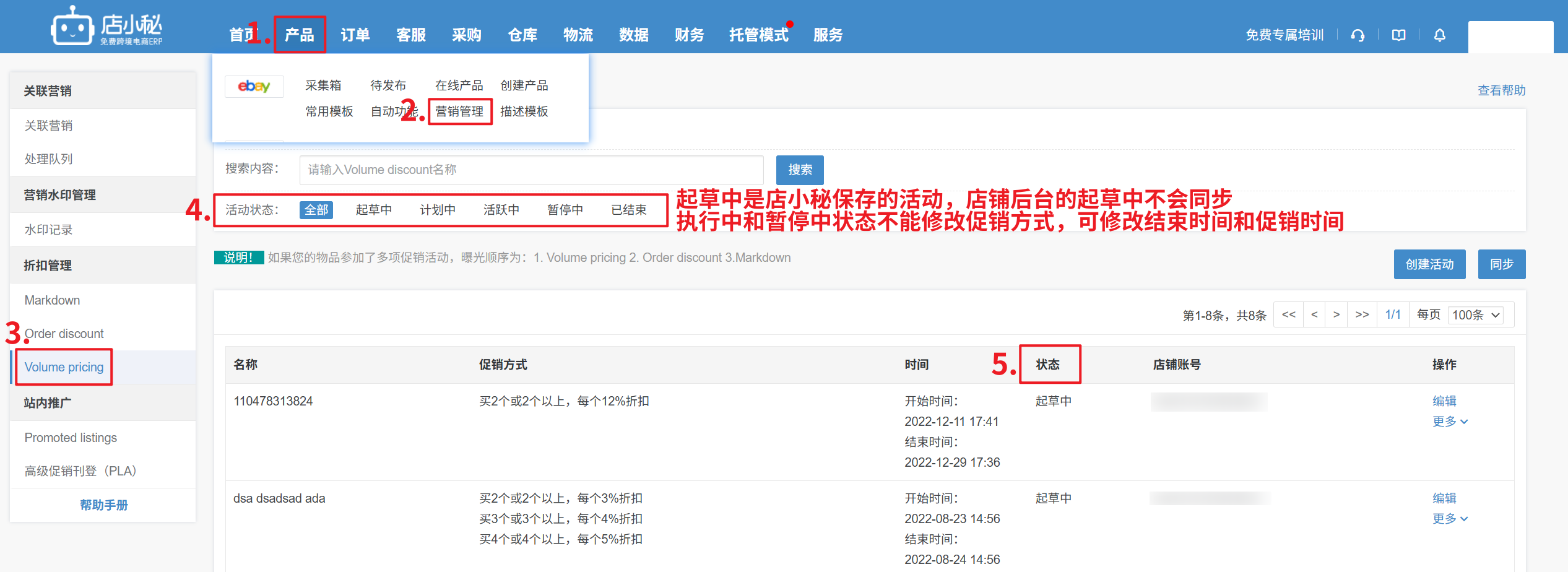The image size is (1568, 572).
Task: Open Order discount in the sidebar
Action: coord(64,334)
